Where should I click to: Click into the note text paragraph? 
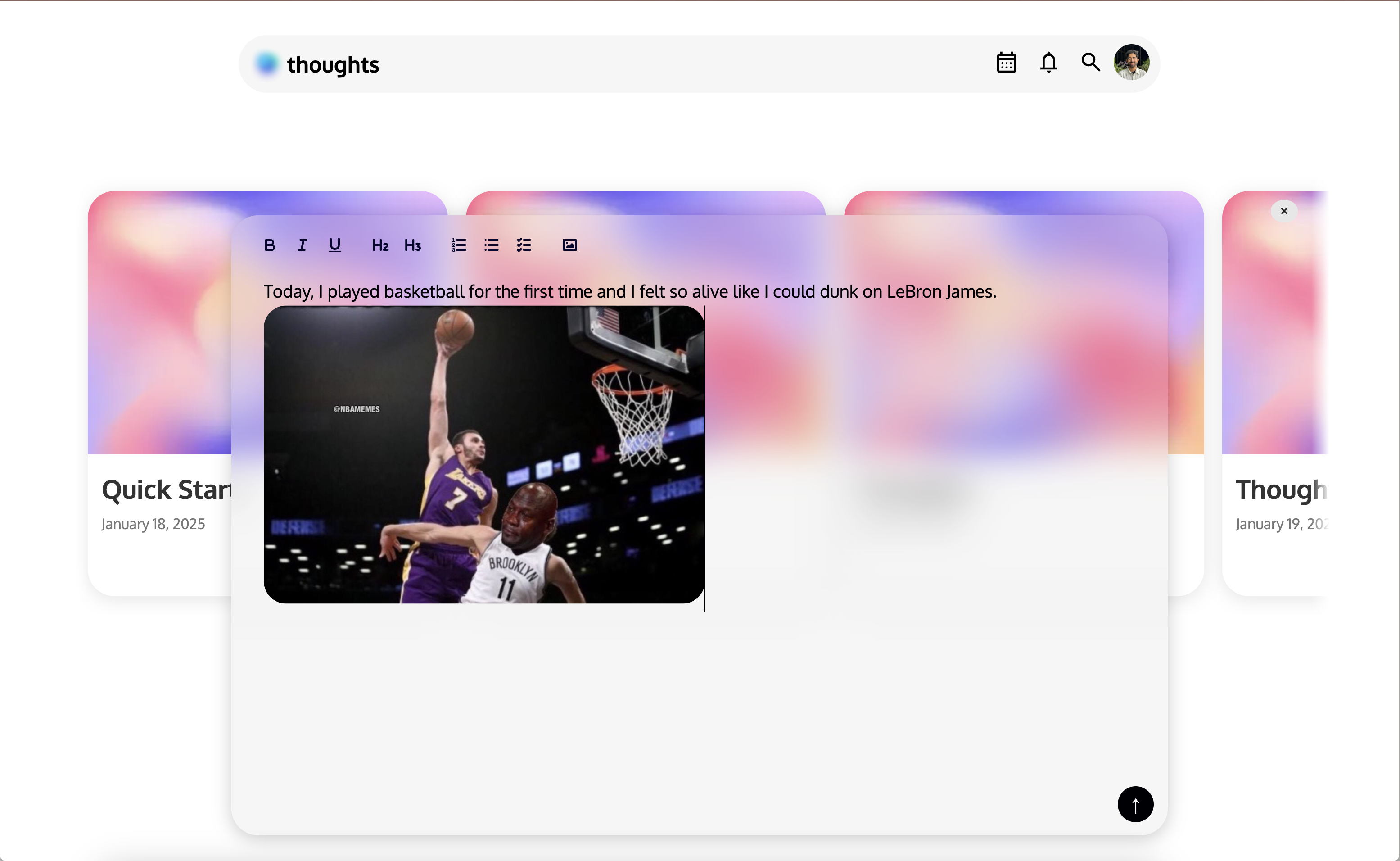pyautogui.click(x=629, y=291)
